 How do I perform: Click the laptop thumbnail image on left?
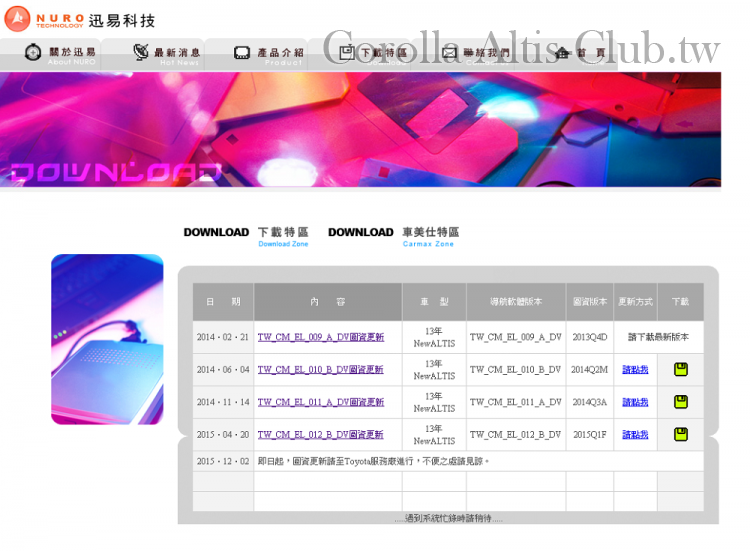tap(107, 339)
